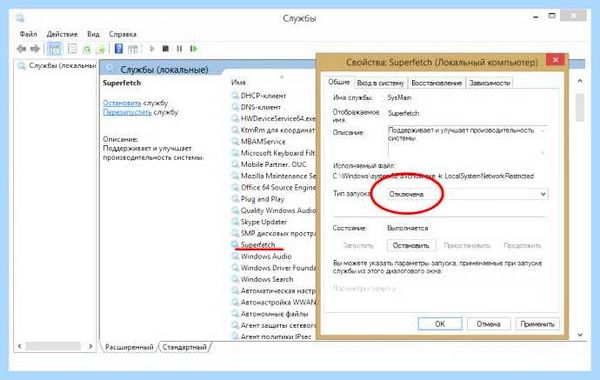The height and width of the screenshot is (380, 600).
Task: Switch to the Восстановление tab
Action: pyautogui.click(x=436, y=83)
